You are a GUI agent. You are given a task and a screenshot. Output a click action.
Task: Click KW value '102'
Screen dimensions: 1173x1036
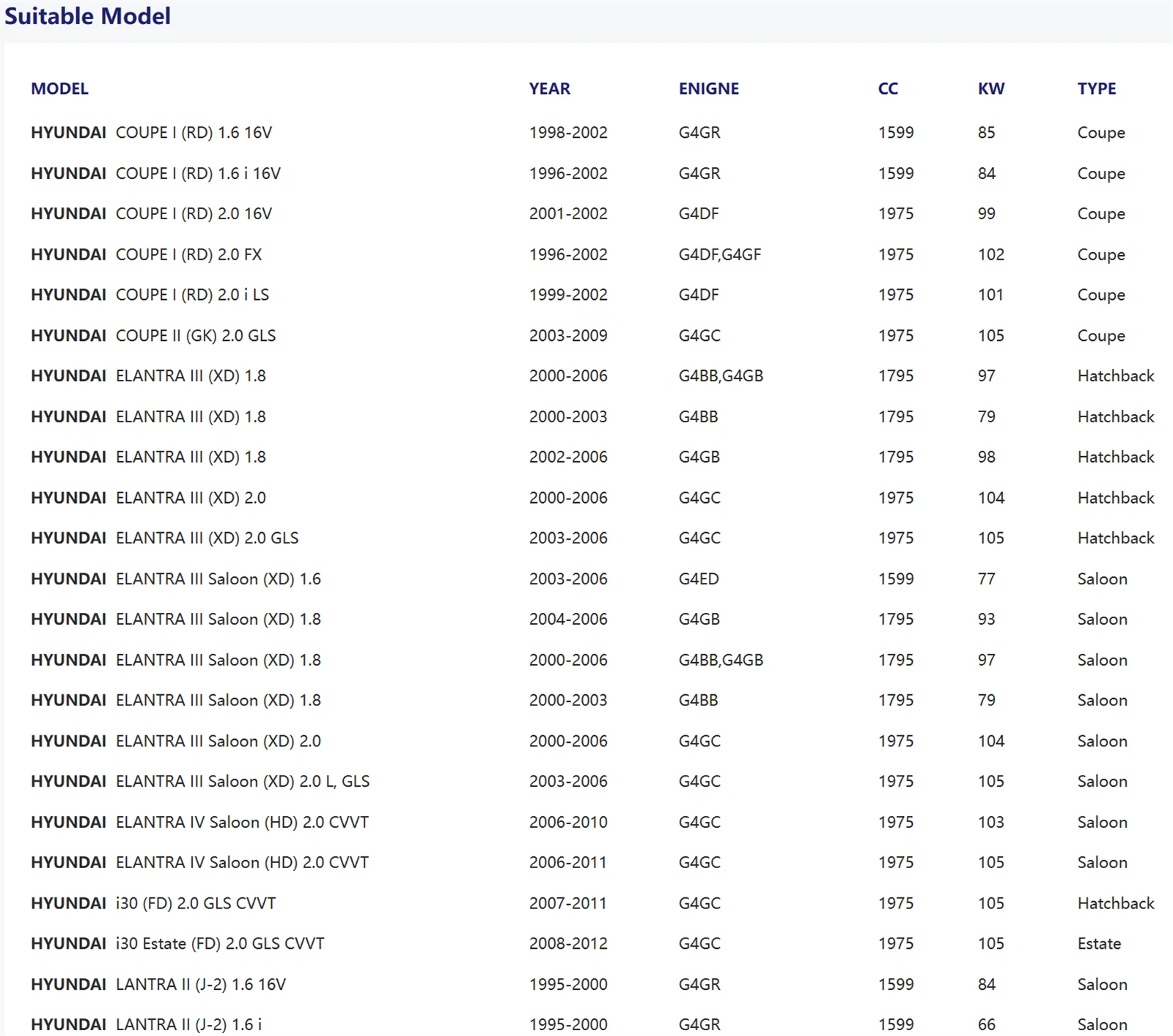point(991,254)
